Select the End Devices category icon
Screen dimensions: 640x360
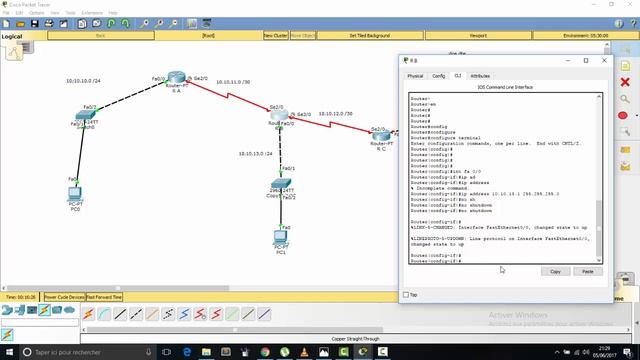pos(20,310)
